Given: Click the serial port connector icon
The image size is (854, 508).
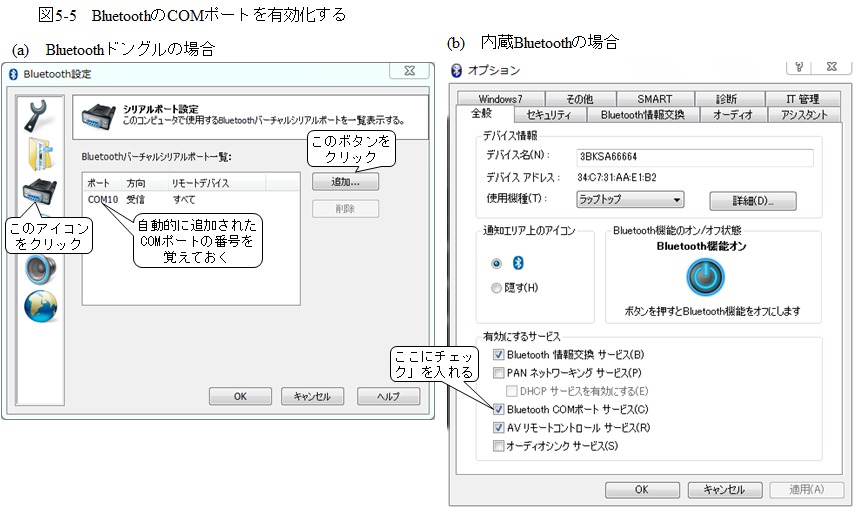Looking at the screenshot, I should coord(40,195).
